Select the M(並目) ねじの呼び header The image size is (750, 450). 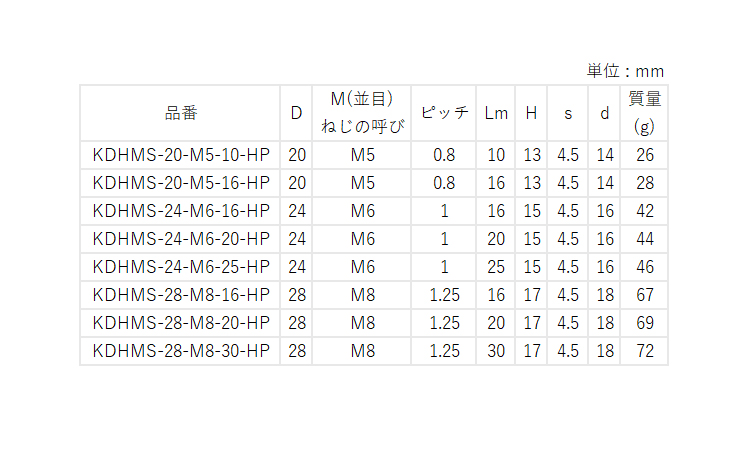[362, 113]
